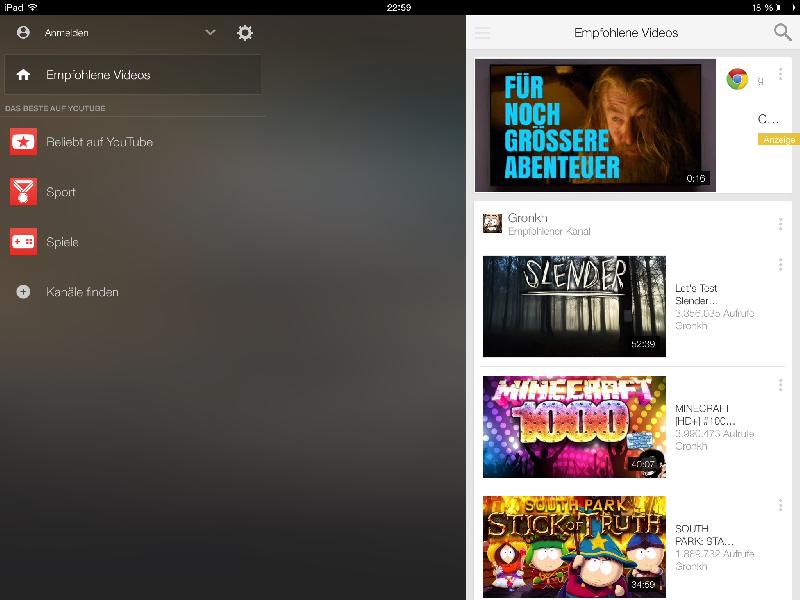Open the Gronkh channel name link
This screenshot has width=800, height=600.
528,218
